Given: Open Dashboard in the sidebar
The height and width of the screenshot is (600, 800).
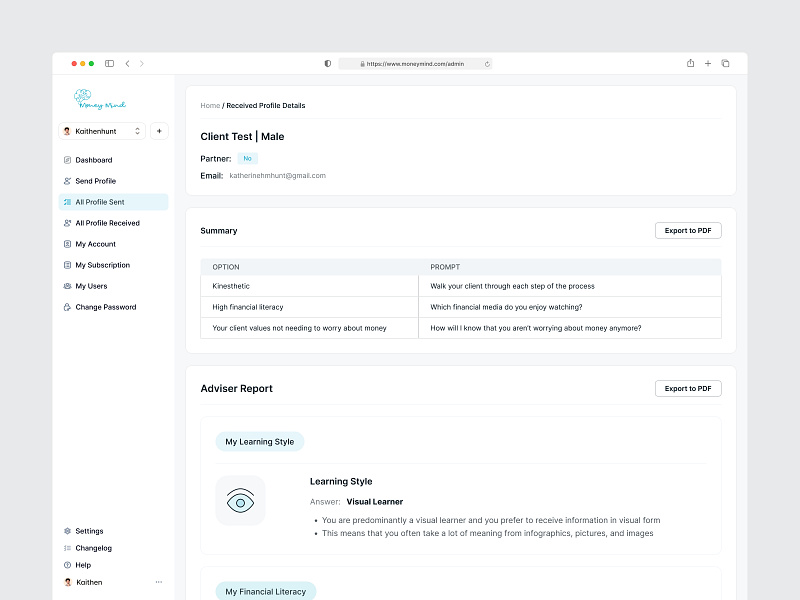Looking at the screenshot, I should coord(93,160).
